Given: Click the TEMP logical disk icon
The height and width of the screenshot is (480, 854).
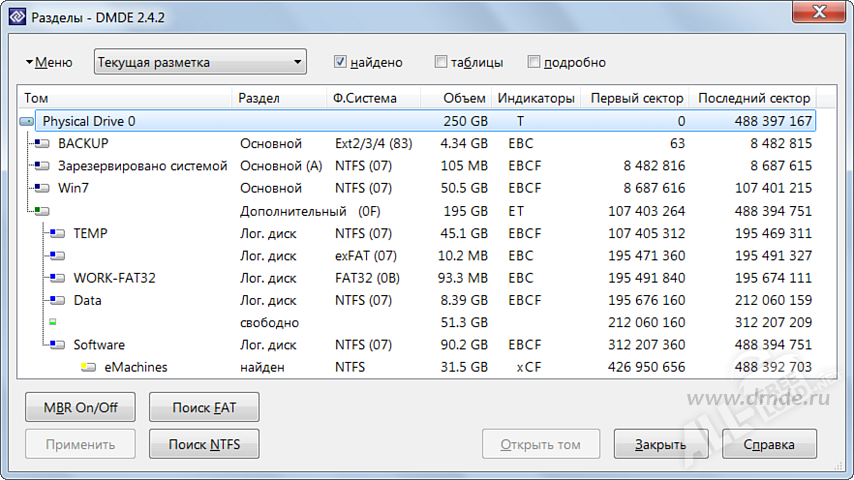Looking at the screenshot, I should pyautogui.click(x=57, y=233).
